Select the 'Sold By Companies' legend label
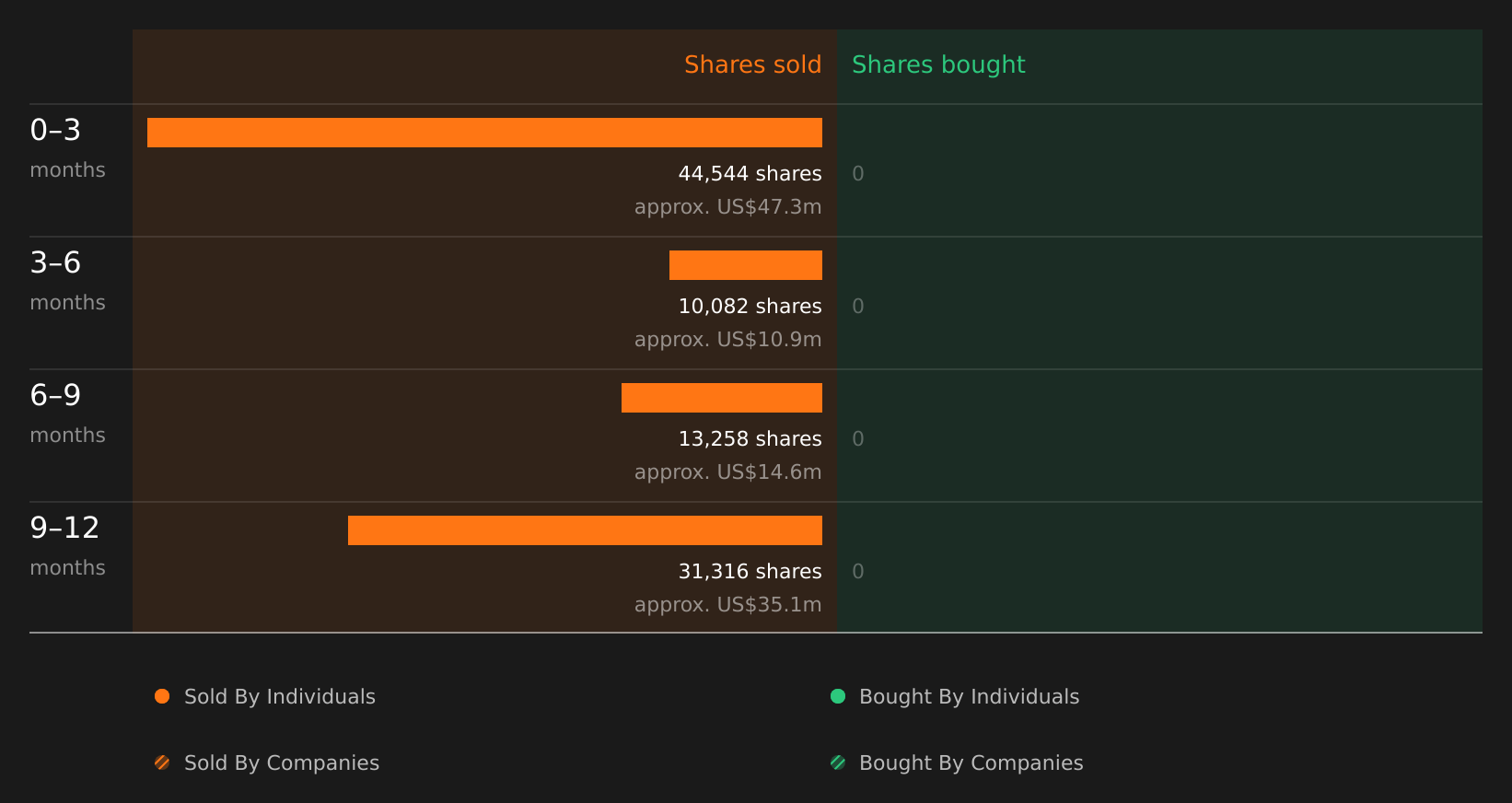The width and height of the screenshot is (1512, 803). point(282,763)
